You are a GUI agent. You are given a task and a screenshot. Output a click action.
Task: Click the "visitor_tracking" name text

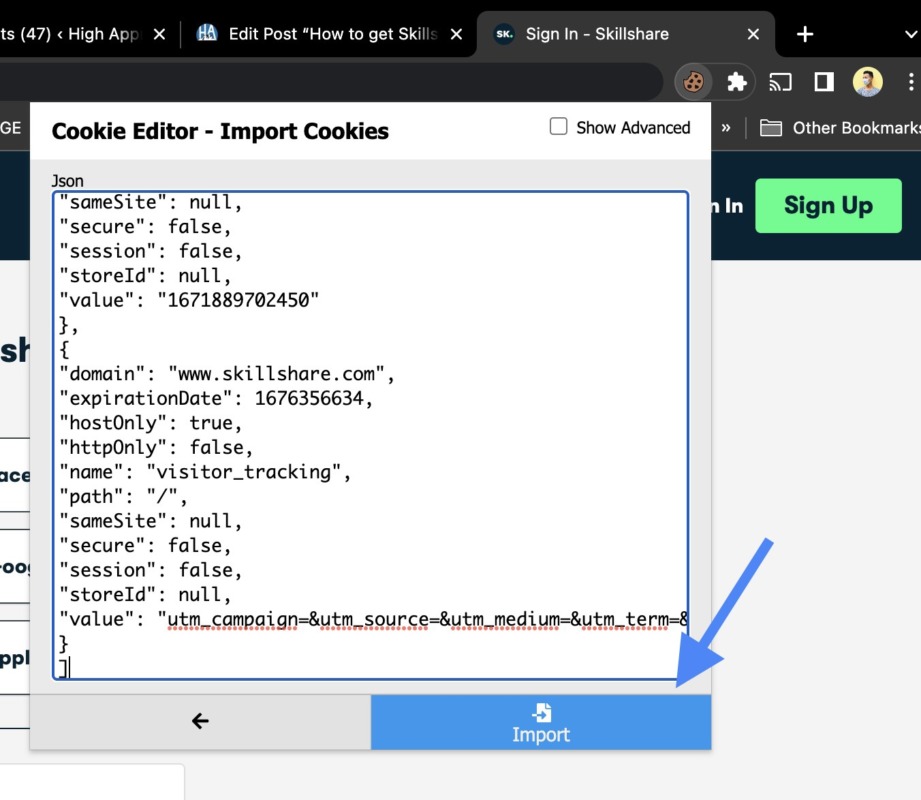pyautogui.click(x=244, y=472)
